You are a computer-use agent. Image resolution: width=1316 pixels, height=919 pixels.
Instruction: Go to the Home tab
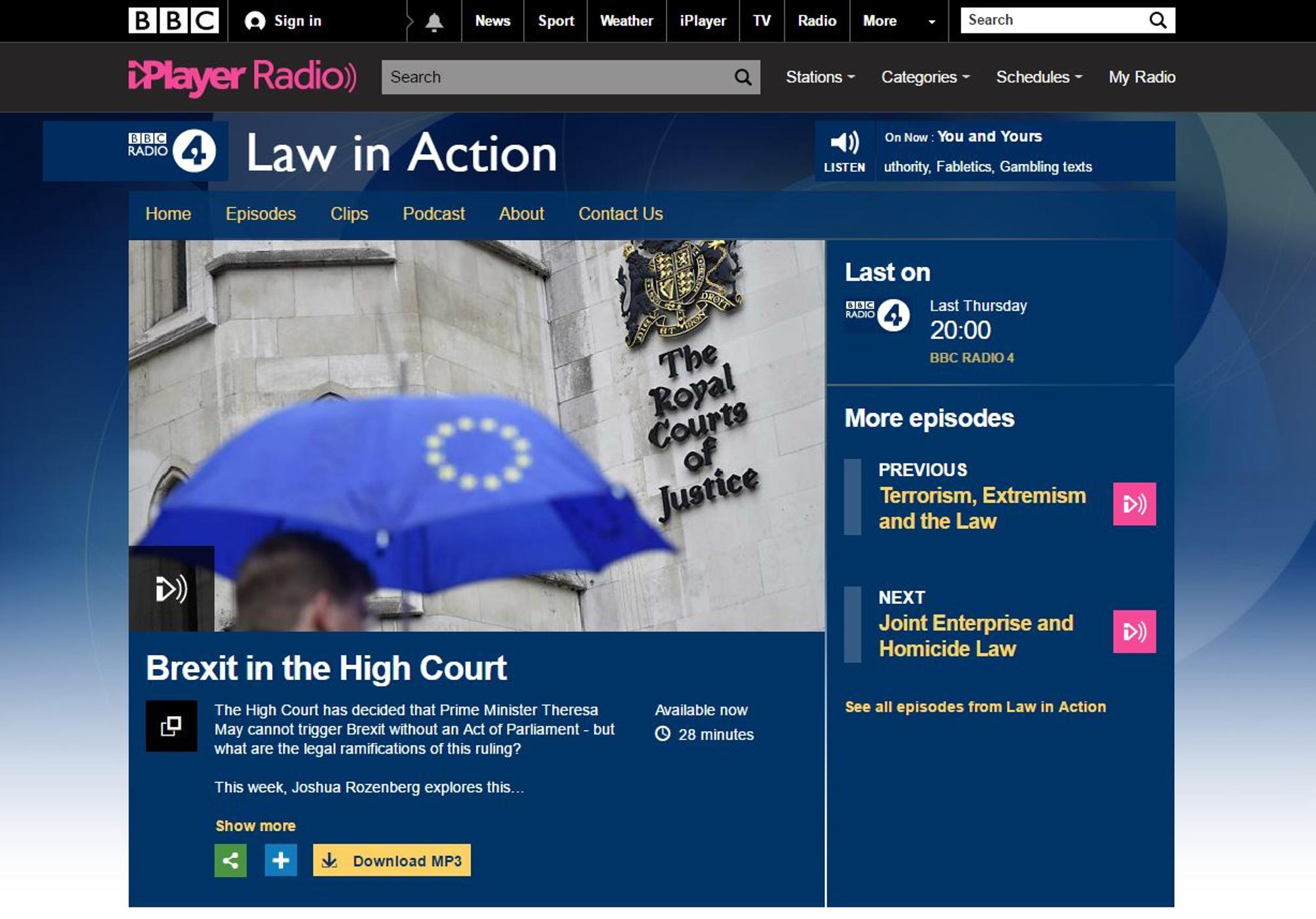(168, 214)
